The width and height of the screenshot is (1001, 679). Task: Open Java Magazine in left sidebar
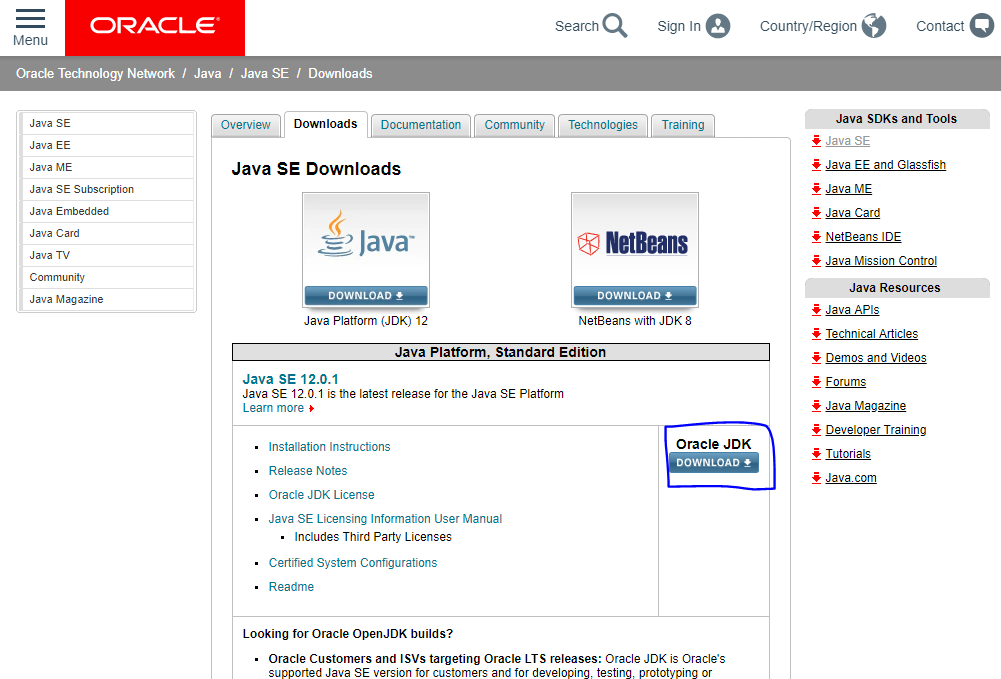(107, 299)
